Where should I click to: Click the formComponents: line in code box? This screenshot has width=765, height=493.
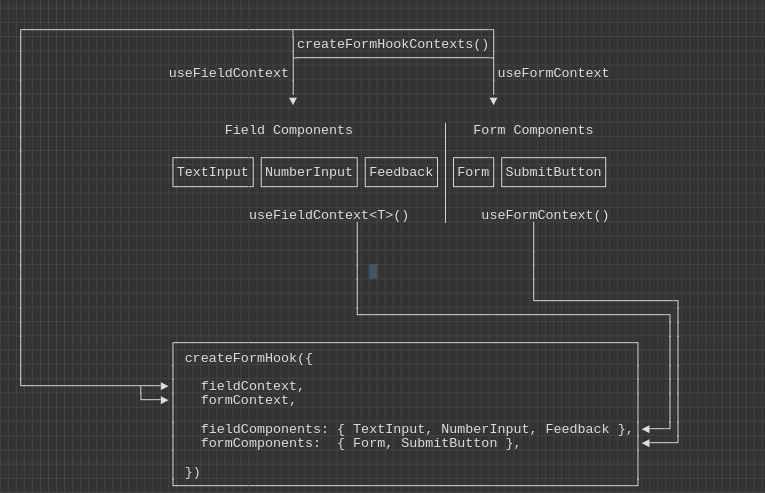[361, 443]
